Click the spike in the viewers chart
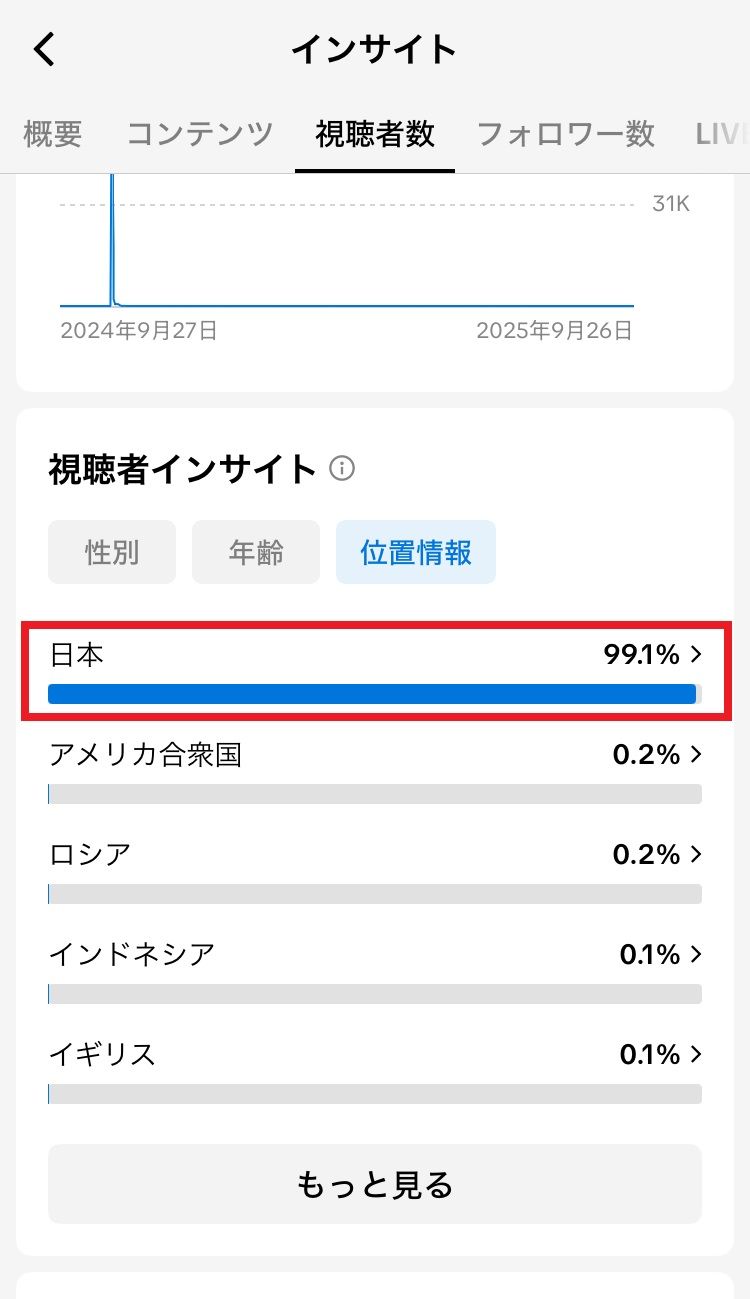The image size is (750, 1299). pos(112,240)
